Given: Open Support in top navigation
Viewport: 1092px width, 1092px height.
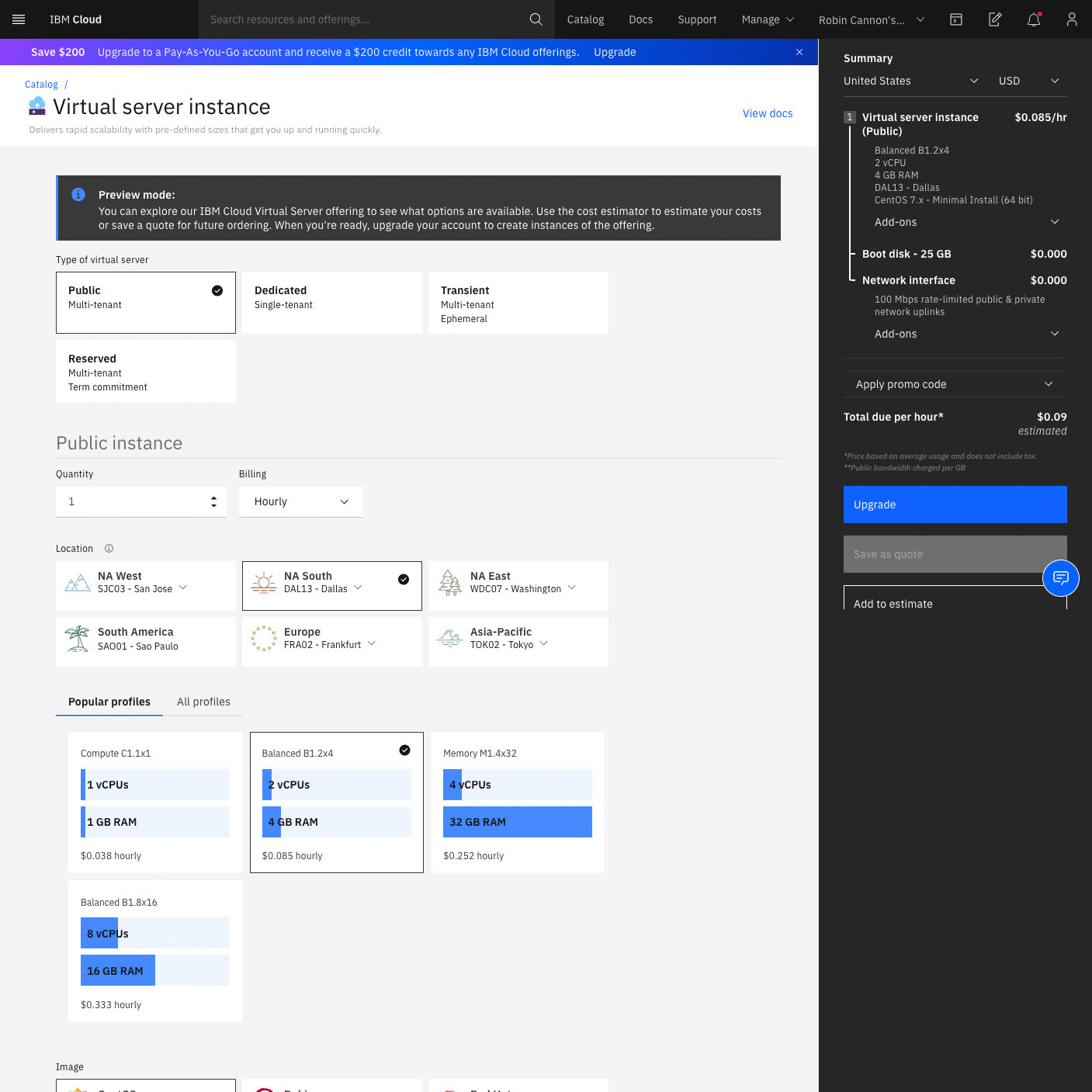Looking at the screenshot, I should point(697,19).
